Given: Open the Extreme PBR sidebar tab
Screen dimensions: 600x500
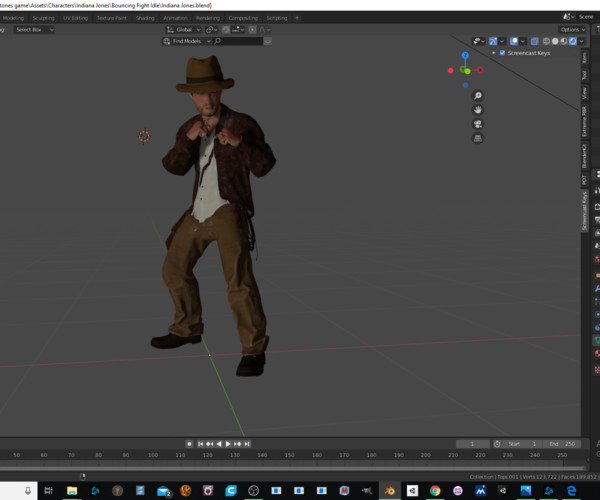Looking at the screenshot, I should [584, 121].
